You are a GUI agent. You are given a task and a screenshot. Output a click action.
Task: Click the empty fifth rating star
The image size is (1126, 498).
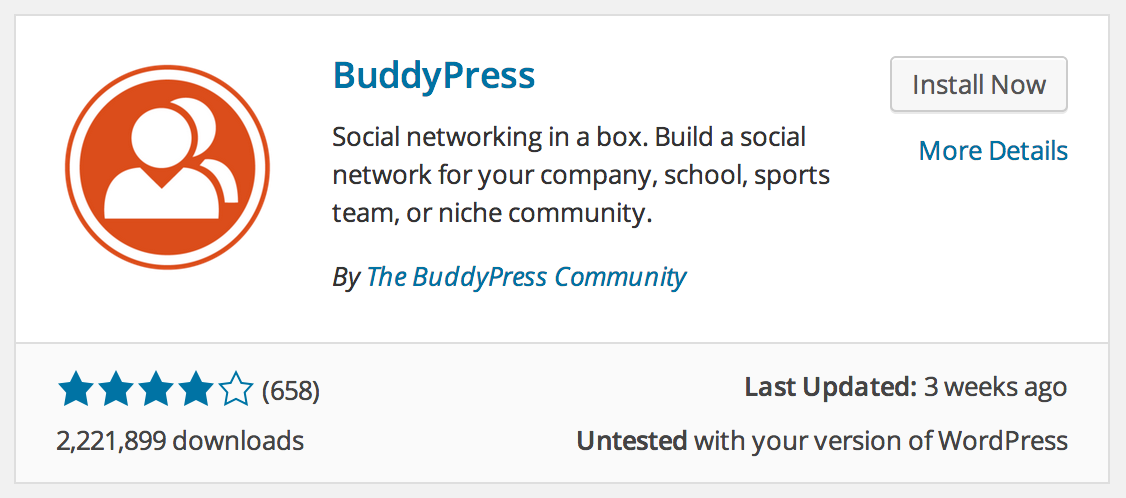point(236,389)
